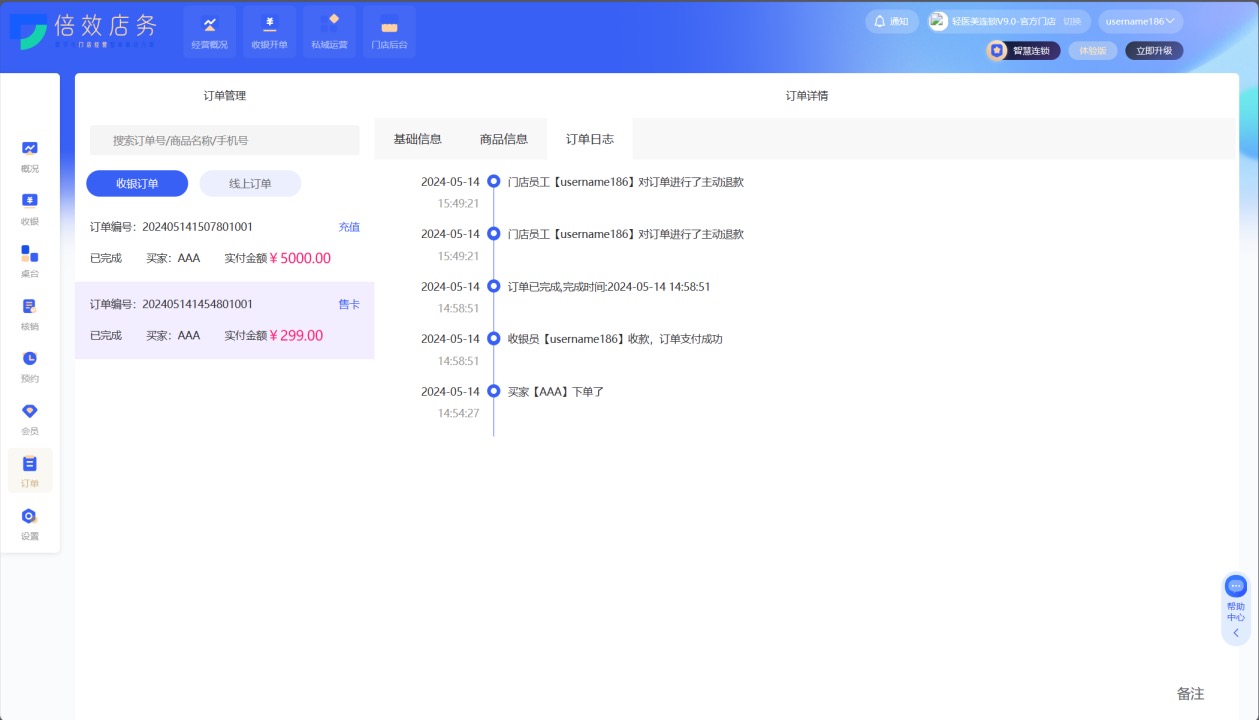This screenshot has width=1259, height=720.
Task: Switch the order list to 线上订单
Action: (x=250, y=184)
